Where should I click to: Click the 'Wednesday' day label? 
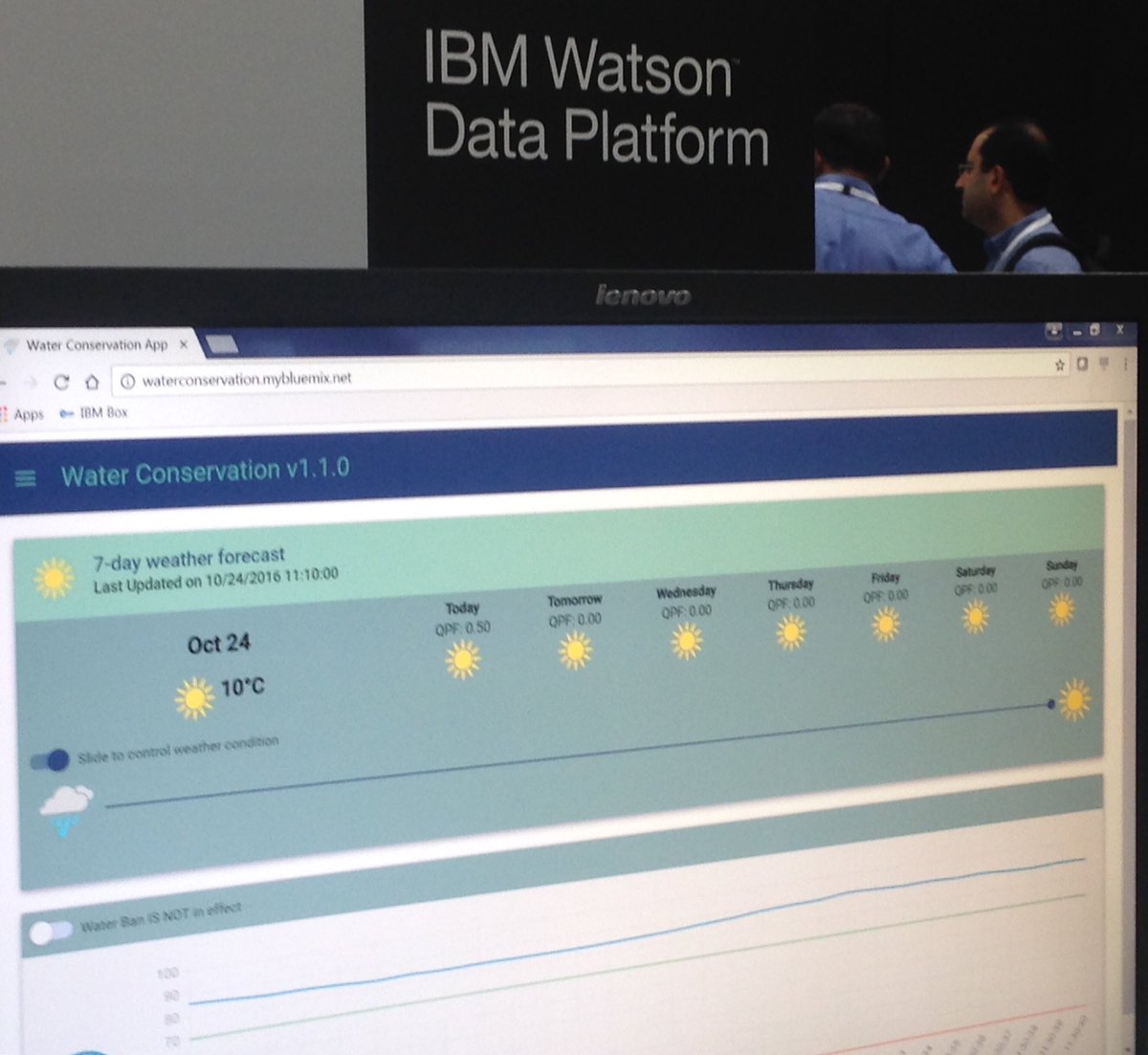pos(686,593)
